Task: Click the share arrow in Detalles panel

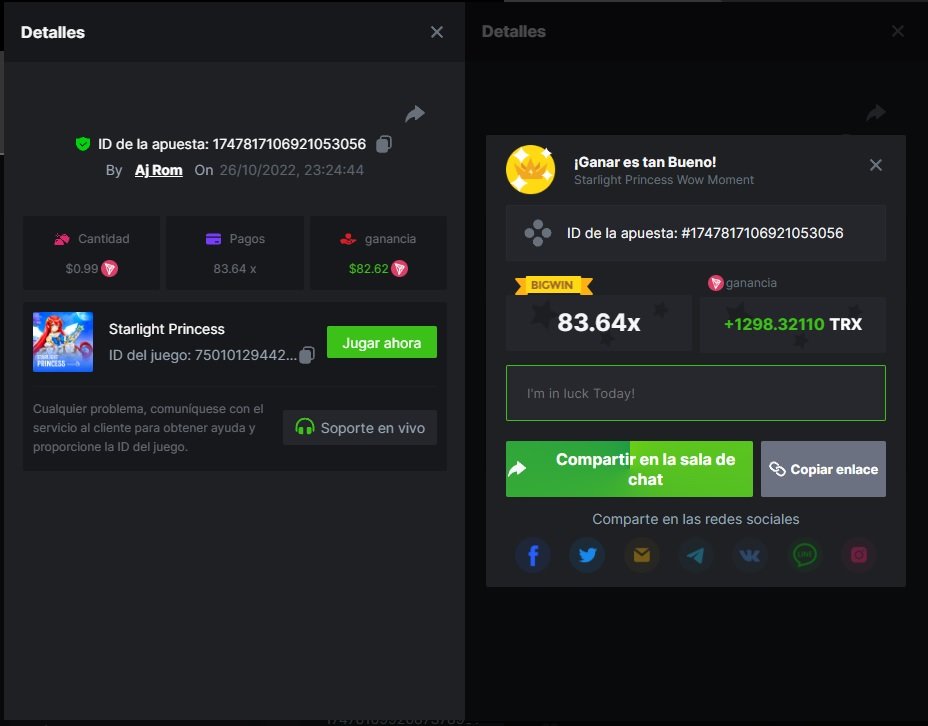Action: click(415, 113)
